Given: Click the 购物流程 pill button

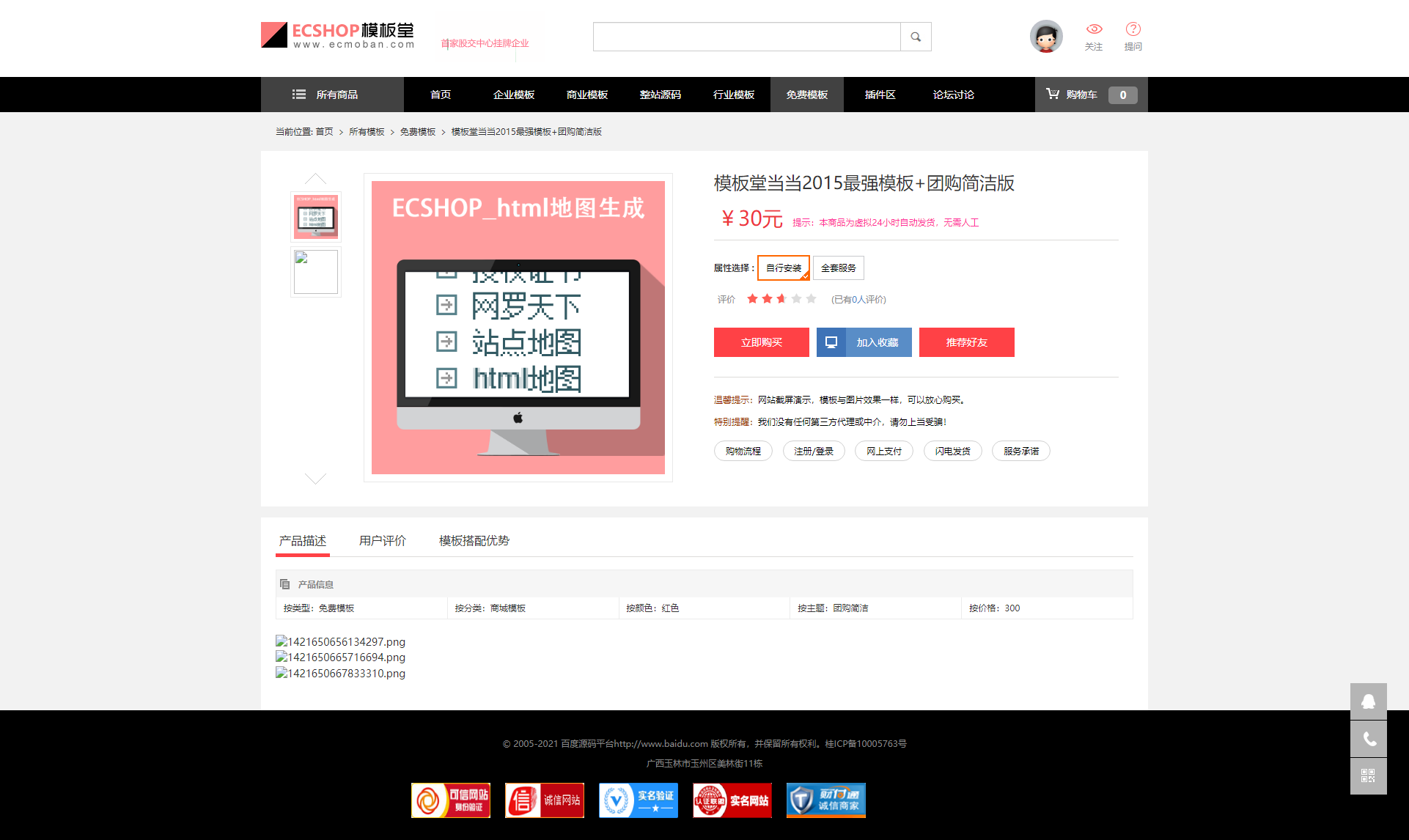Looking at the screenshot, I should click(x=743, y=451).
